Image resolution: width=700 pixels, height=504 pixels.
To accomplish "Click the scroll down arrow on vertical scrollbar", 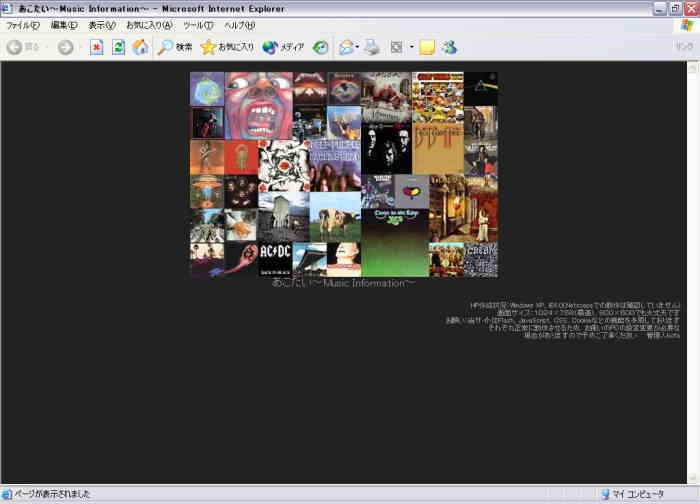I will [x=693, y=478].
